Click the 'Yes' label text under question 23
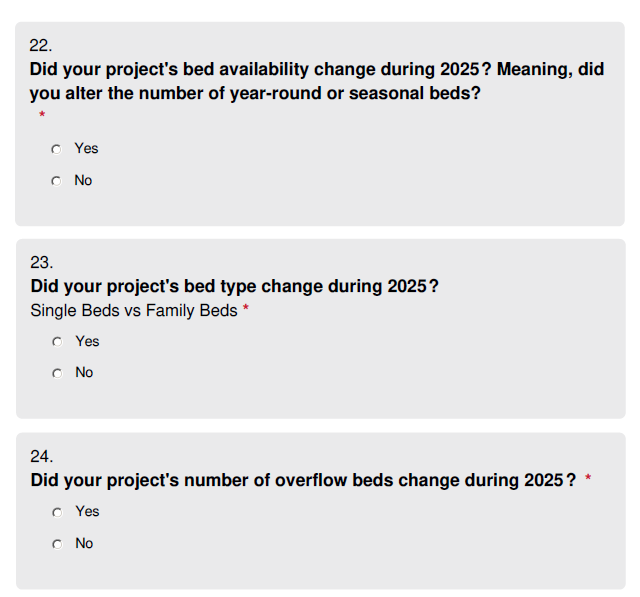 tap(87, 341)
